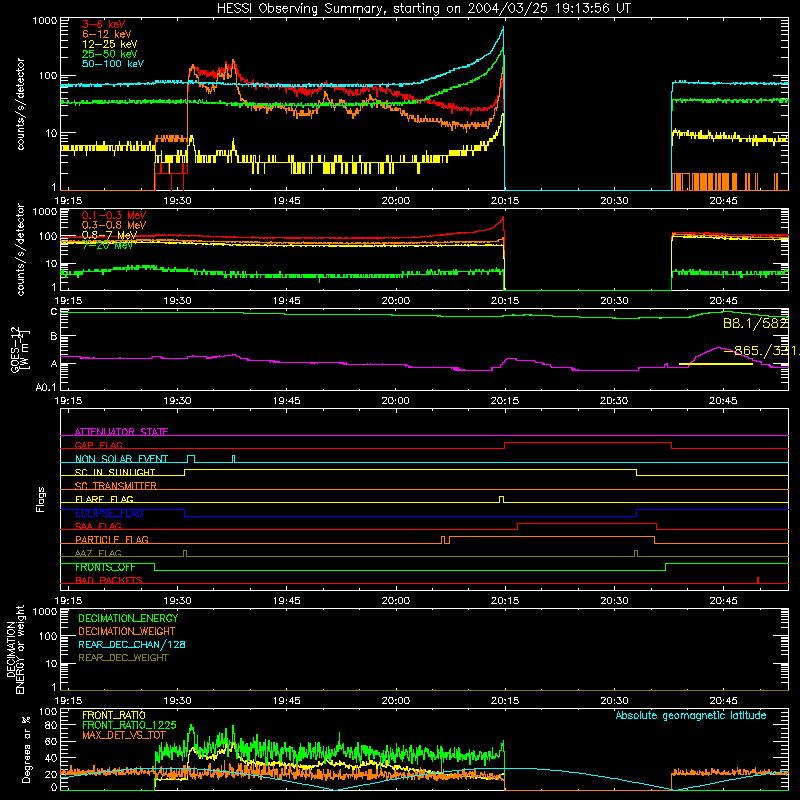This screenshot has height=800, width=800.
Task: Click the PARTICLE_FLAG label
Action: [x=112, y=539]
